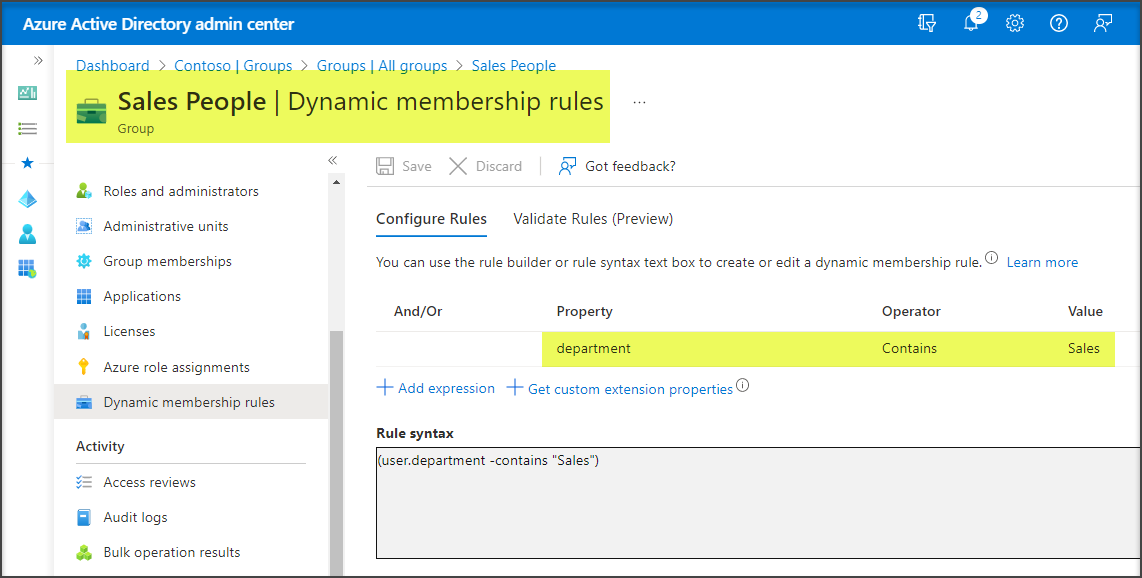
Task: Click the Help question mark icon
Action: [1059, 23]
